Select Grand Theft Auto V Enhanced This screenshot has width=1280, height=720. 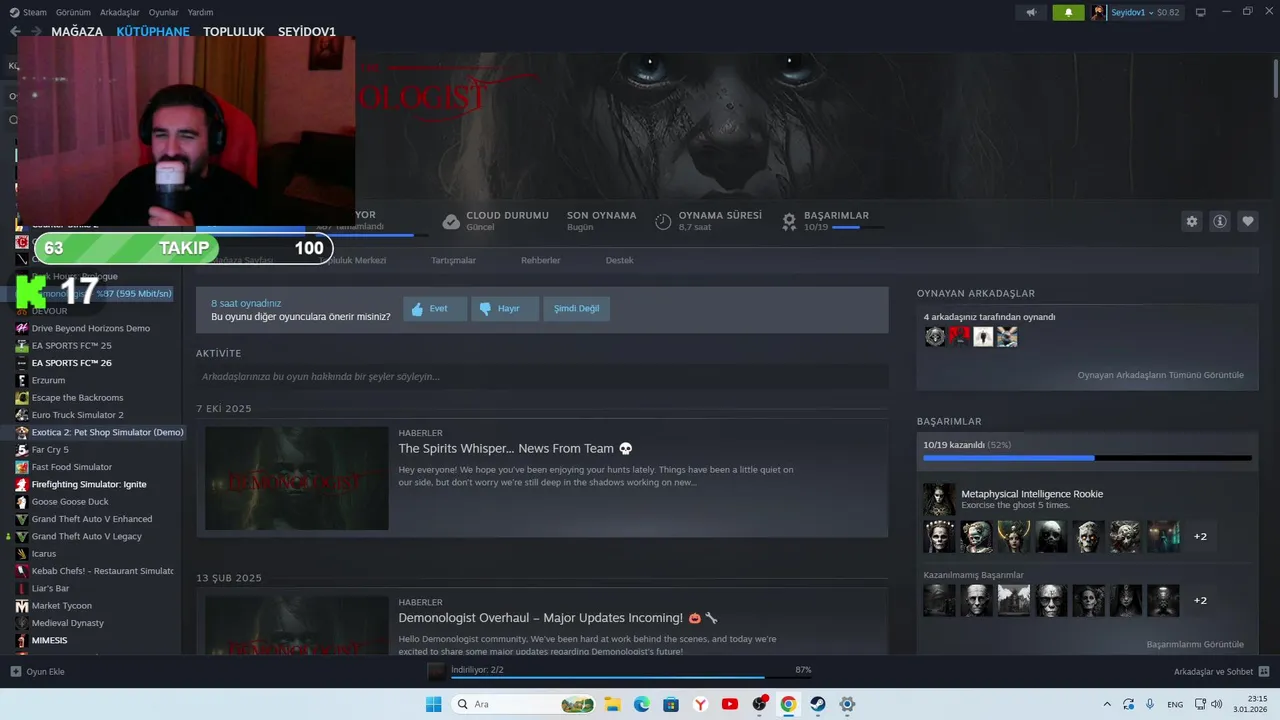92,519
